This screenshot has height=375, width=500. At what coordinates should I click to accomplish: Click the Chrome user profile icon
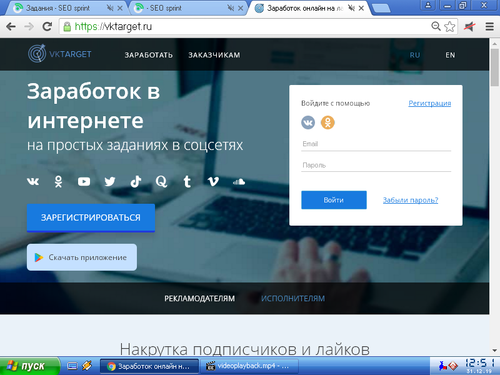(x=428, y=5)
